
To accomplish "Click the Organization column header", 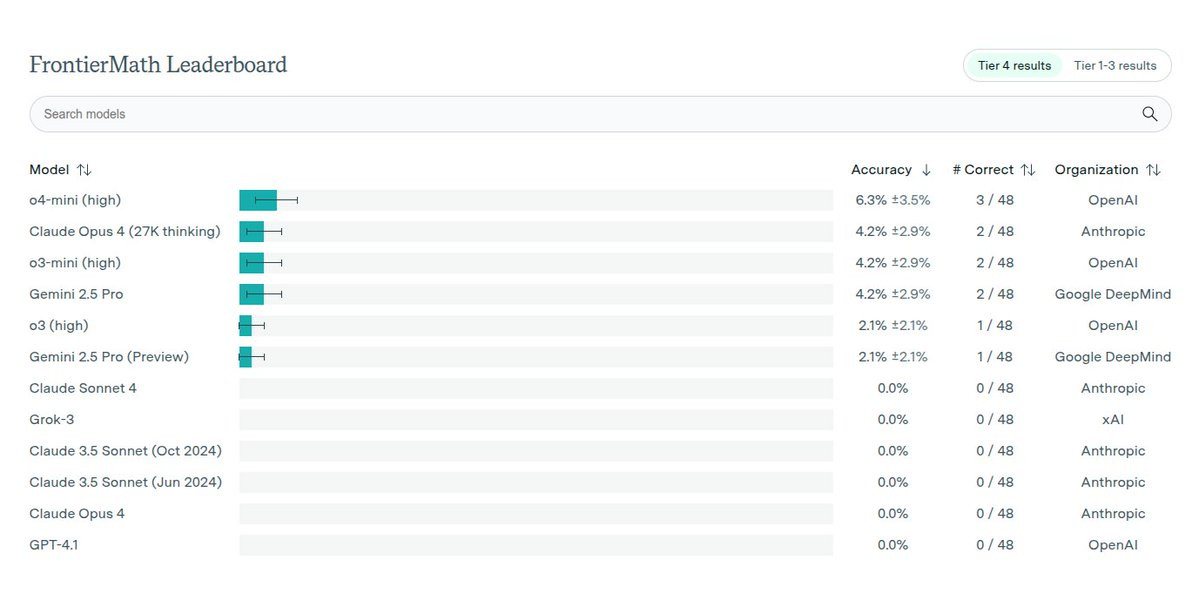I will tap(1097, 170).
